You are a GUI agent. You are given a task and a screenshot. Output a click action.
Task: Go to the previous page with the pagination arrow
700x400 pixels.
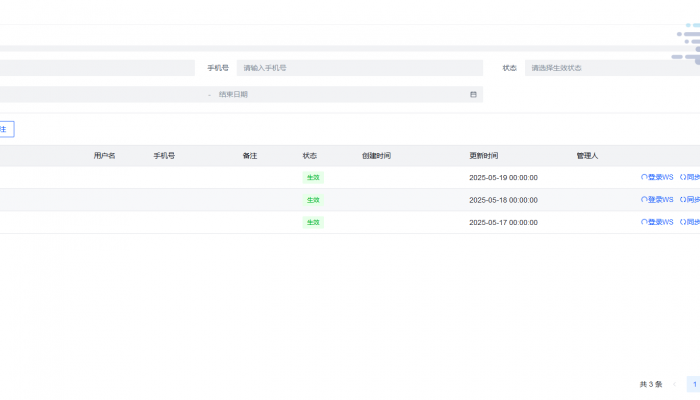click(x=674, y=384)
